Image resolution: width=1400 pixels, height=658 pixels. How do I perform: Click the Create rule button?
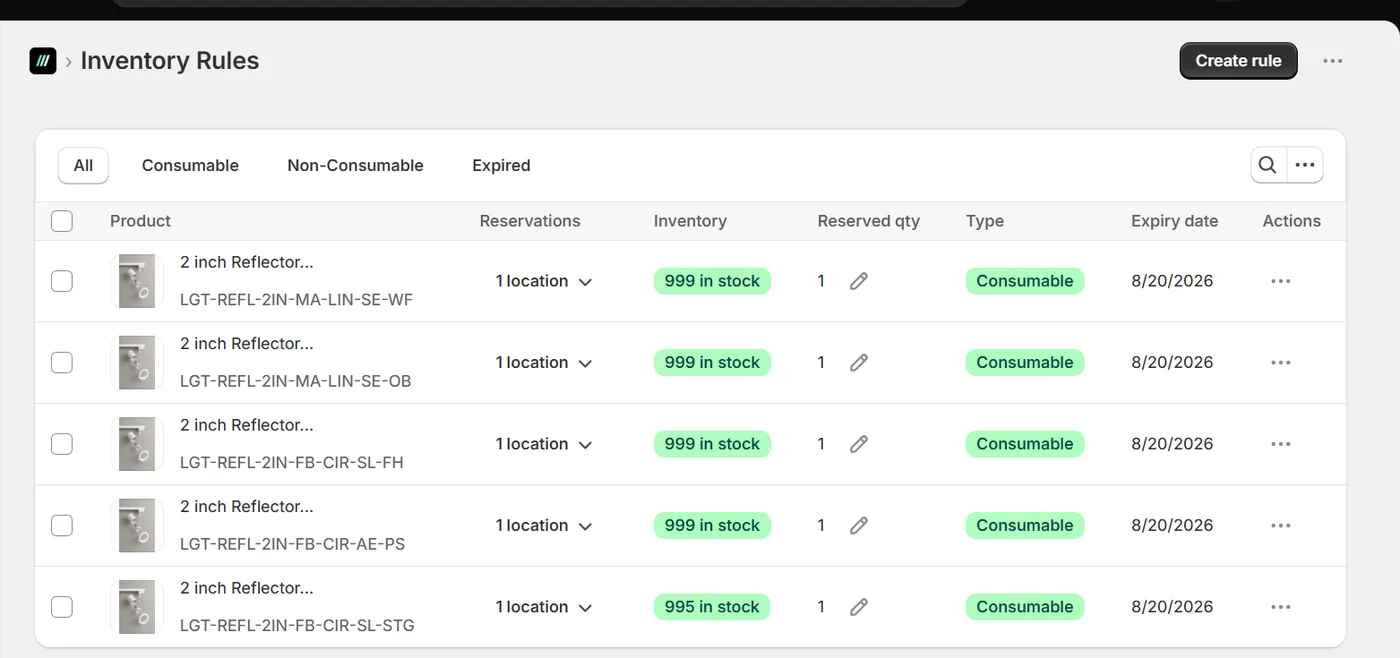click(1238, 61)
